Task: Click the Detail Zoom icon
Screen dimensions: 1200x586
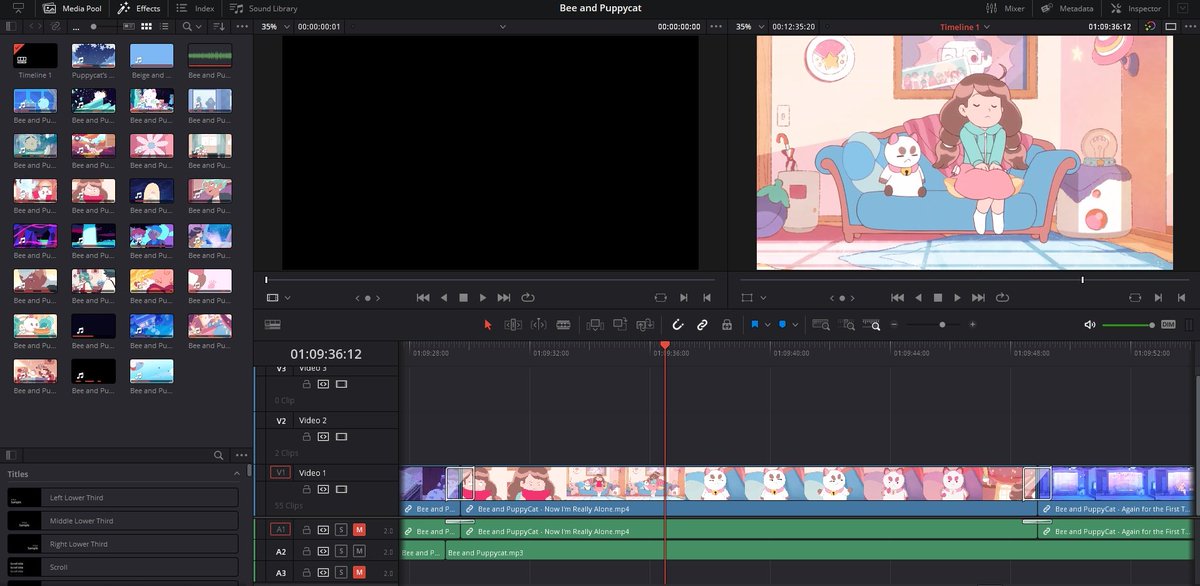Action: click(x=848, y=325)
